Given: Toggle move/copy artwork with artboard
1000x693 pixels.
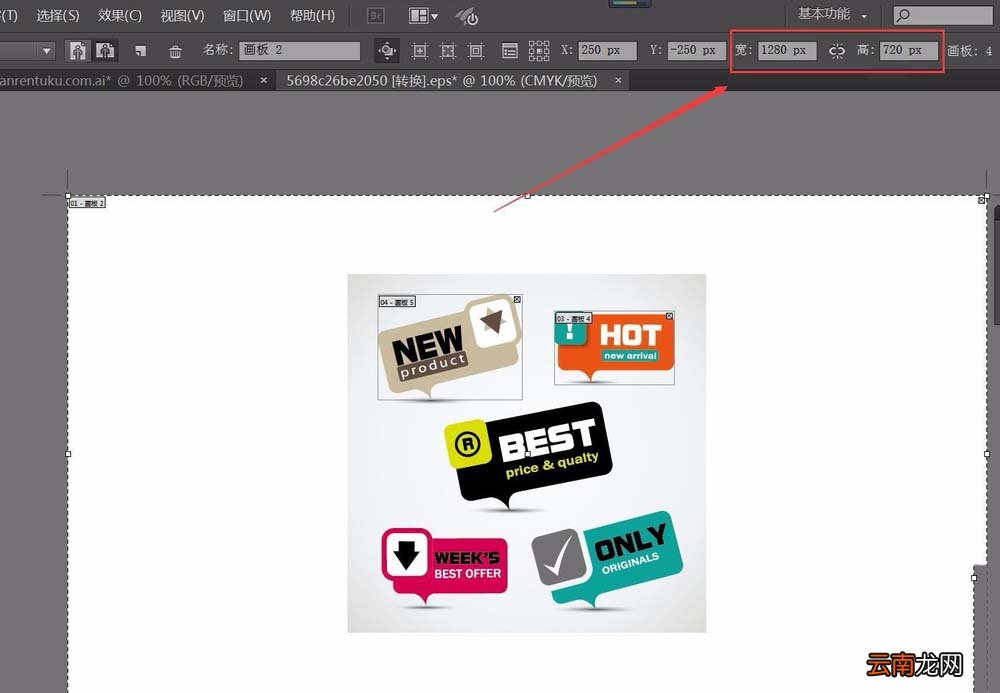Looking at the screenshot, I should click(x=386, y=50).
